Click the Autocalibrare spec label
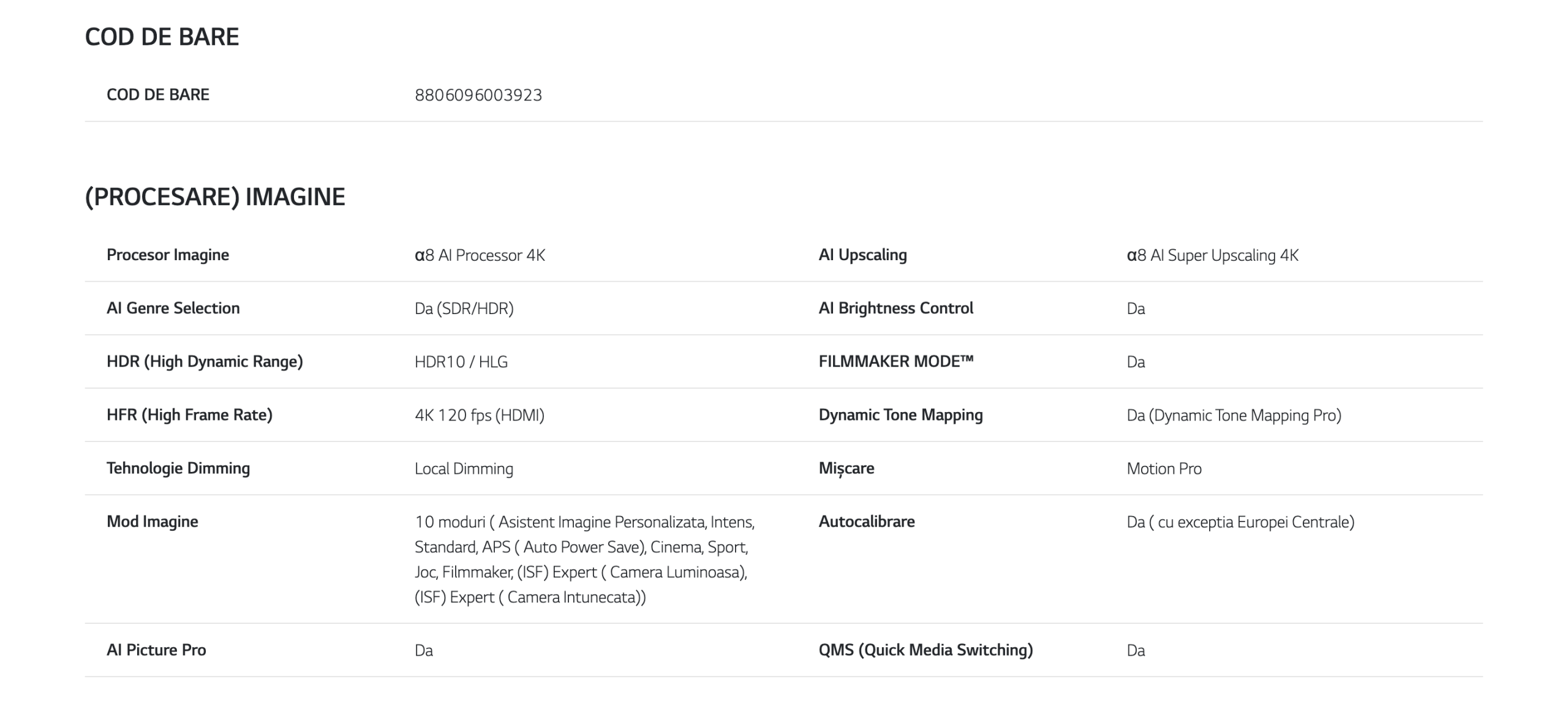Viewport: 1568px width, 712px height. 867,522
